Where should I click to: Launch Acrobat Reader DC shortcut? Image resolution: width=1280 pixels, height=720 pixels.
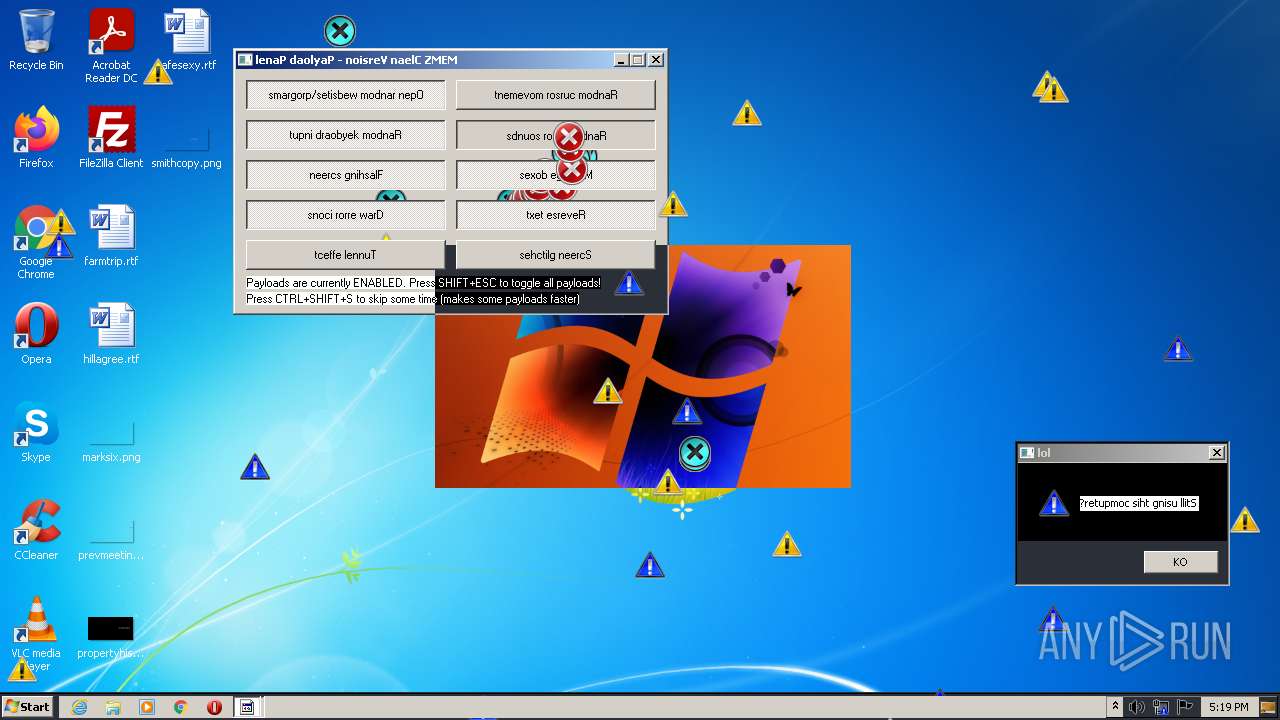point(111,46)
